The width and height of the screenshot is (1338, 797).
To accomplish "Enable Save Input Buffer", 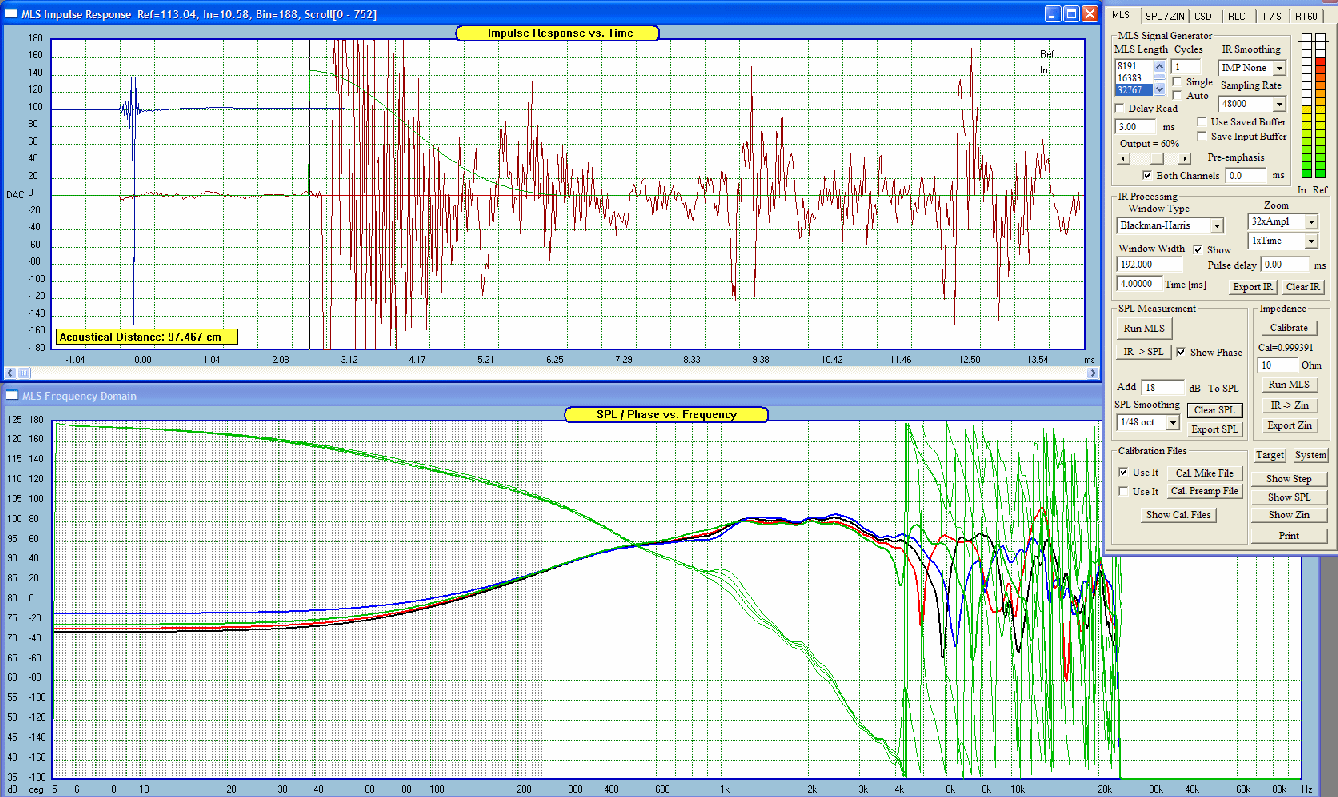I will pos(1203,136).
